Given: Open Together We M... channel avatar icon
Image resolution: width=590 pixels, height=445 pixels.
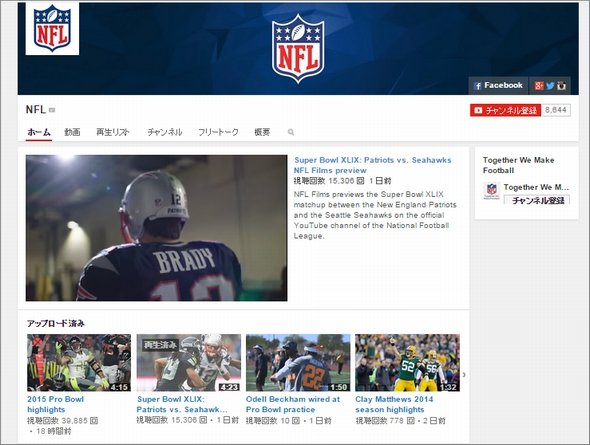Looking at the screenshot, I should (x=492, y=191).
